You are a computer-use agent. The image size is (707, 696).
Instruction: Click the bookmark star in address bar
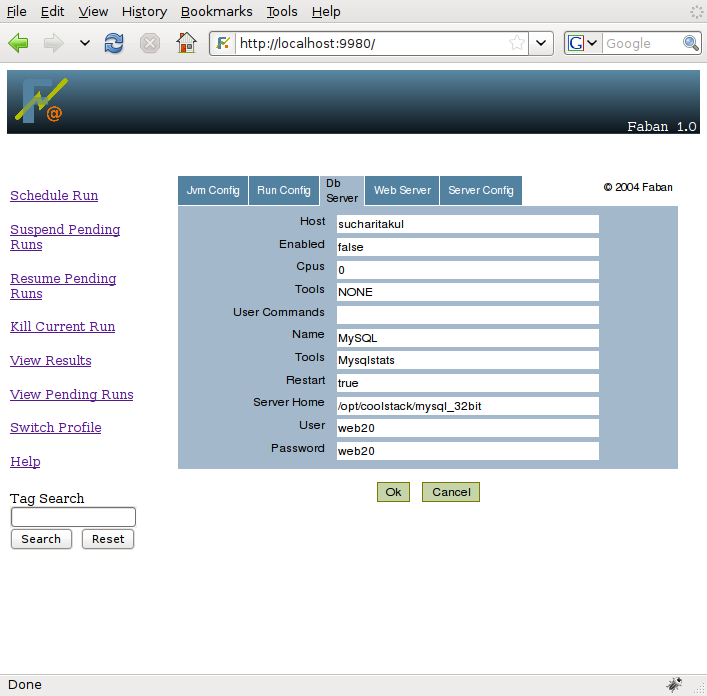pos(517,43)
